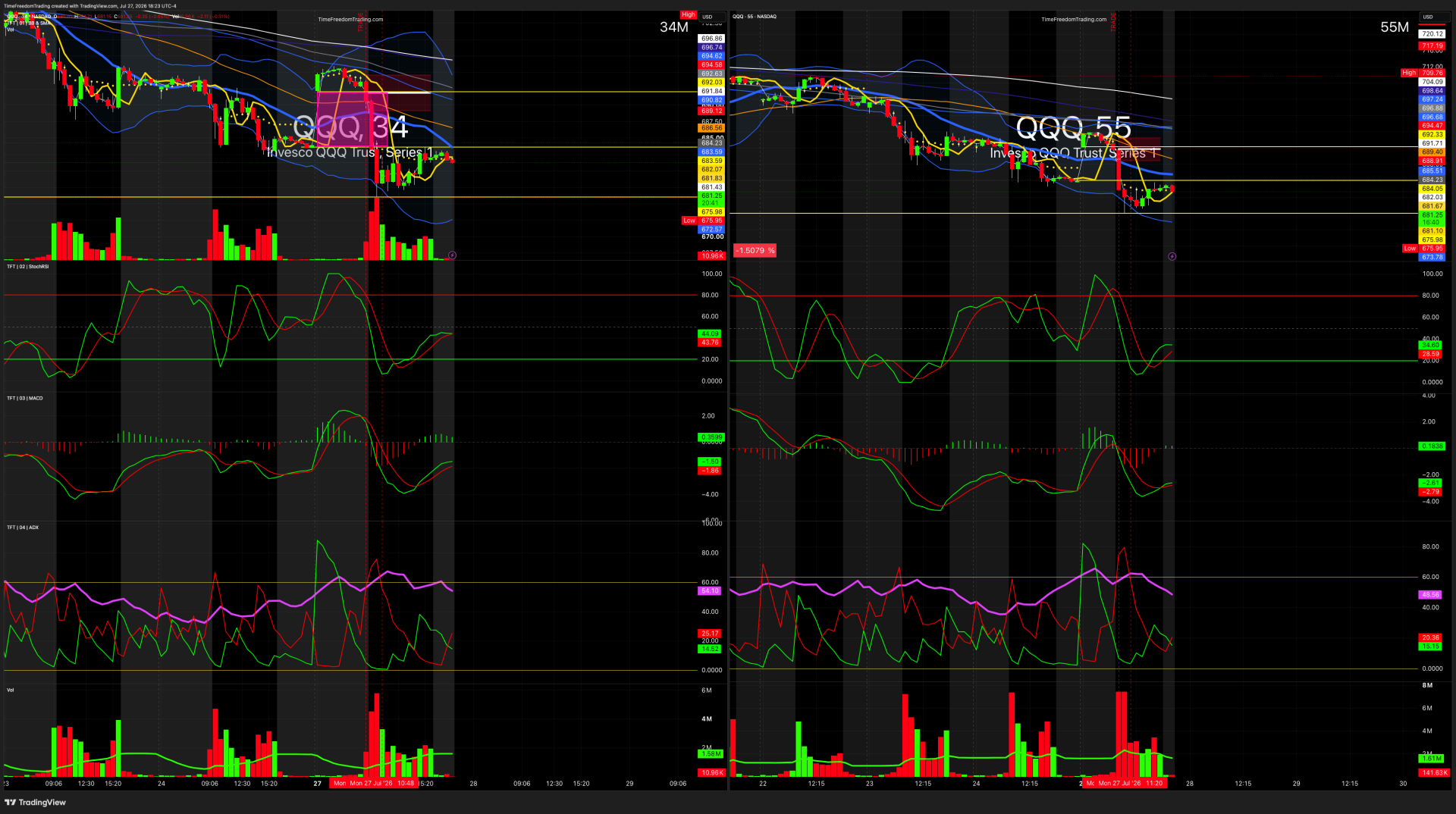Select the 'TFT | 03 | MACD' indicator label
The image size is (1456, 814).
coord(25,398)
